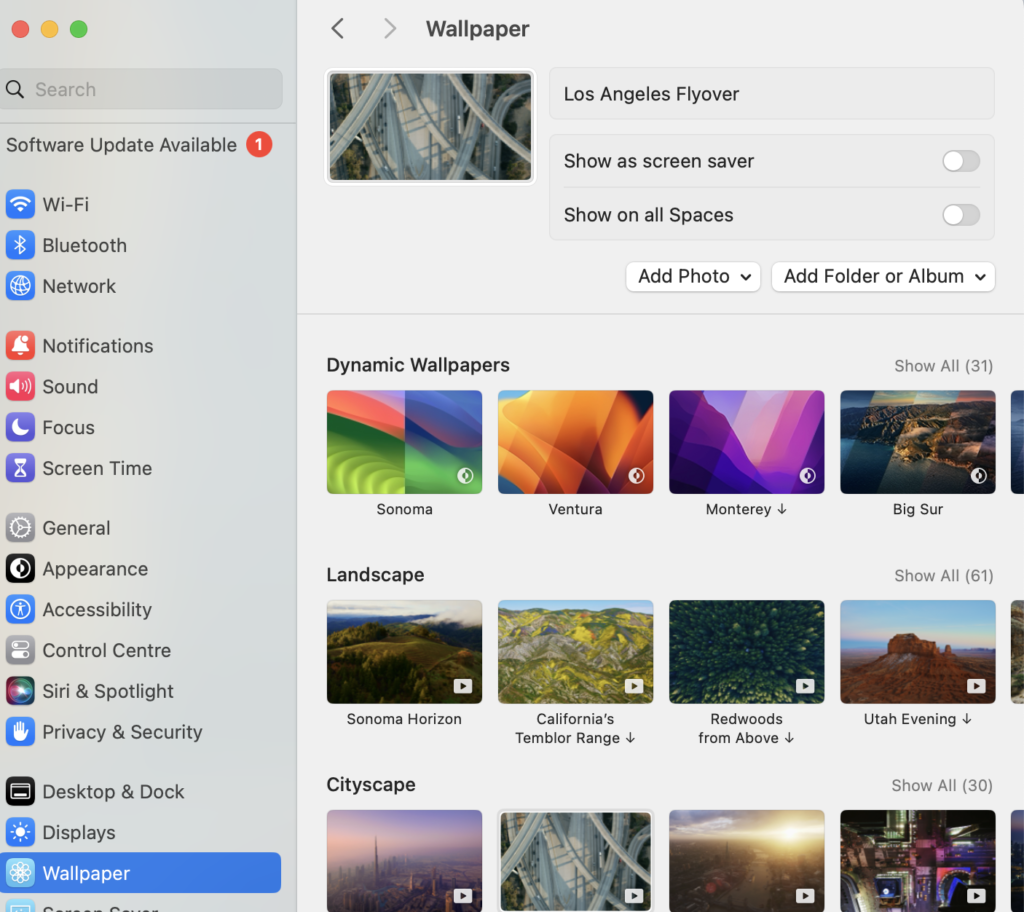
Task: Click the back navigation chevron
Action: [337, 28]
